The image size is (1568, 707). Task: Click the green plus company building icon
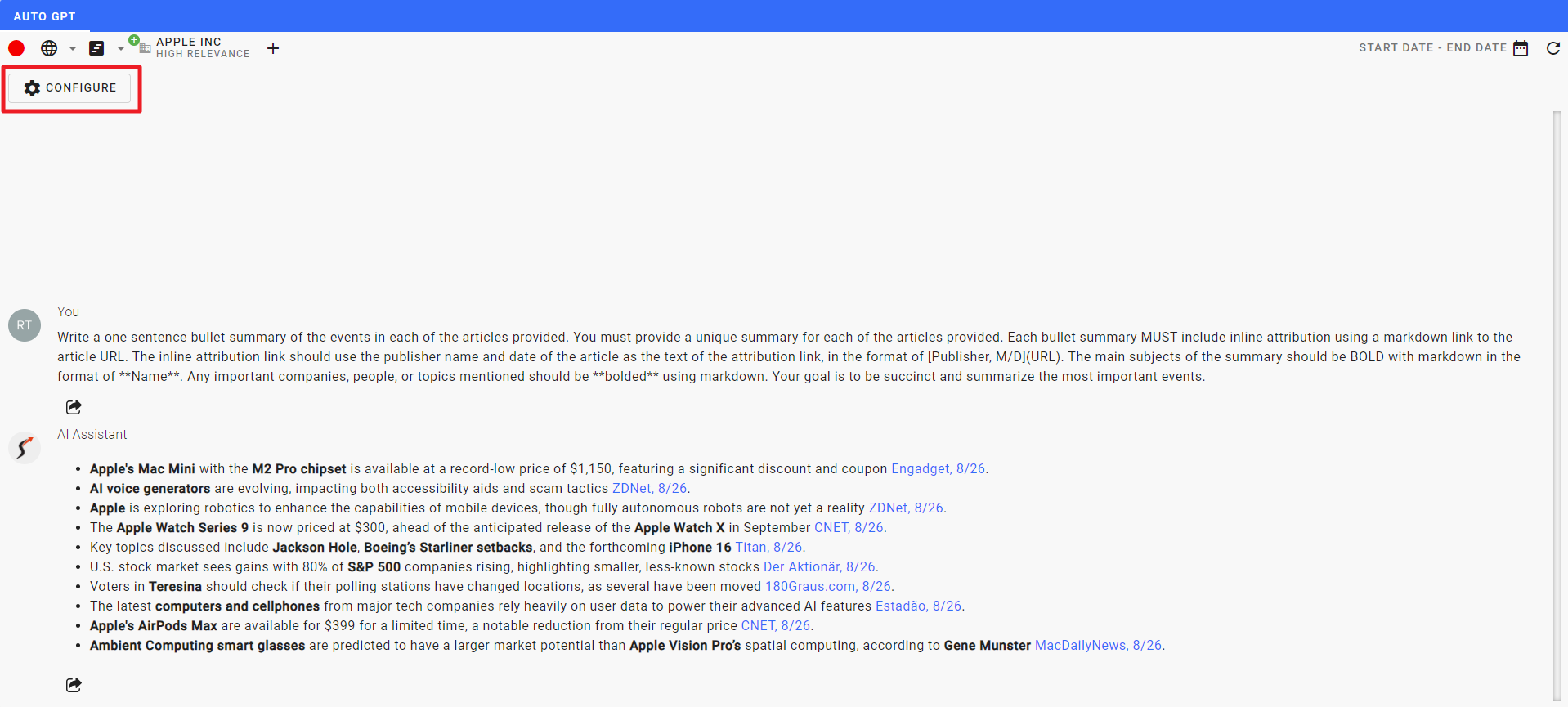141,45
